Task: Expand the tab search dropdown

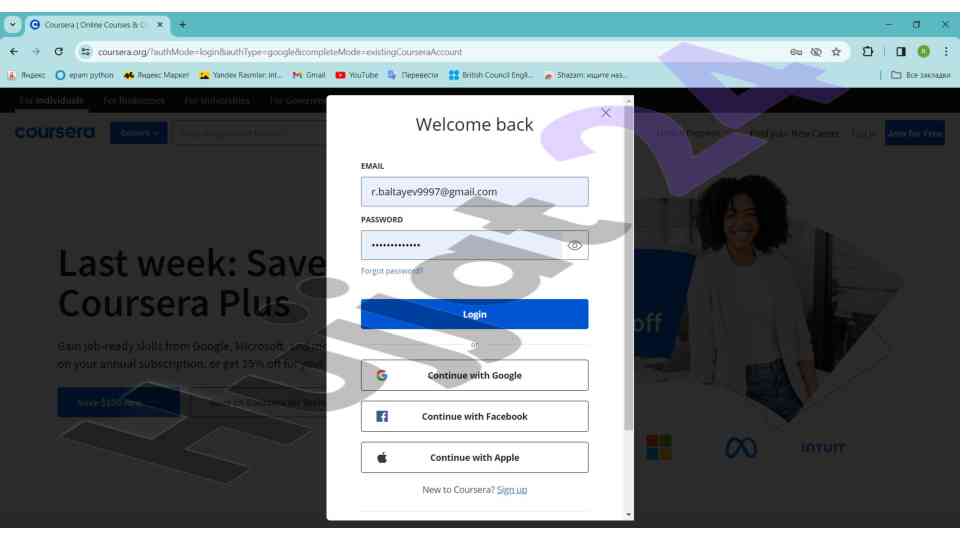Action: coord(13,24)
